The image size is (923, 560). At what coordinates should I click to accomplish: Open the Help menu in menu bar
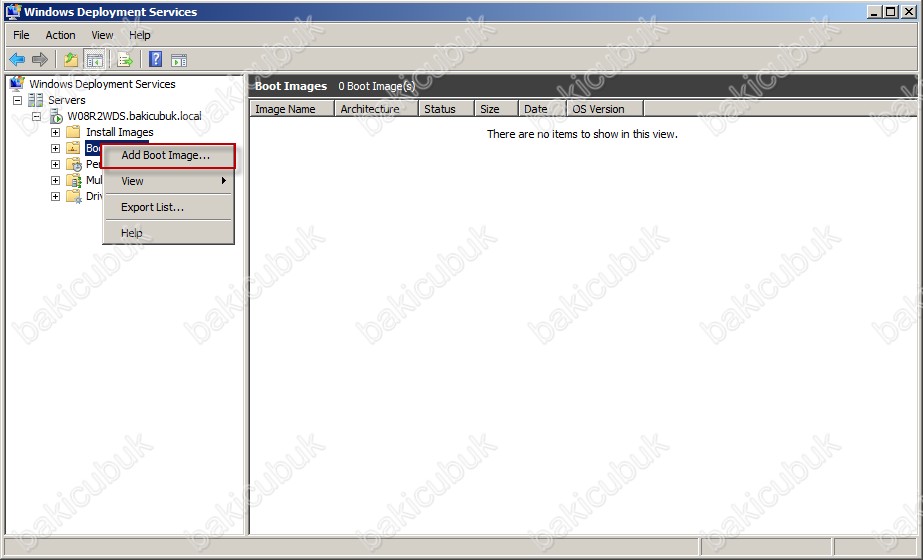coord(140,35)
